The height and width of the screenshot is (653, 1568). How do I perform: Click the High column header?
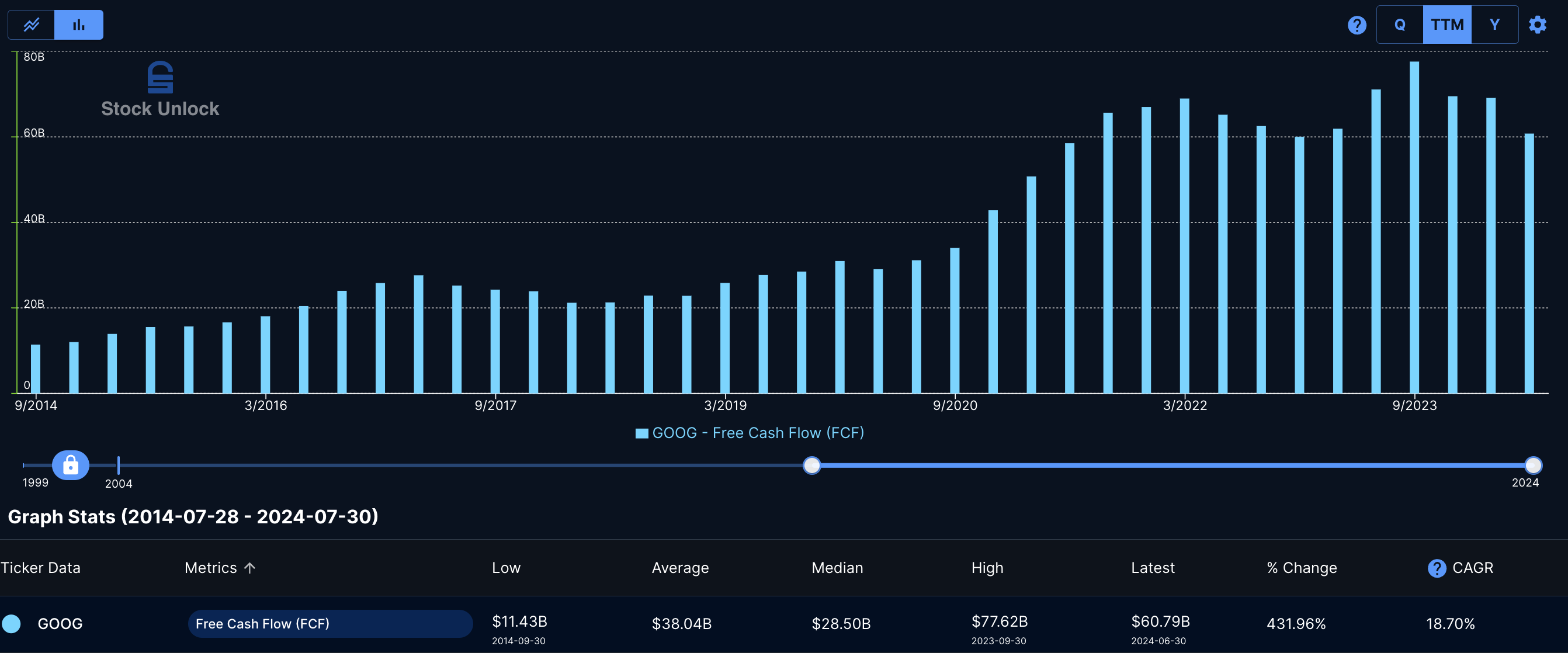(987, 568)
